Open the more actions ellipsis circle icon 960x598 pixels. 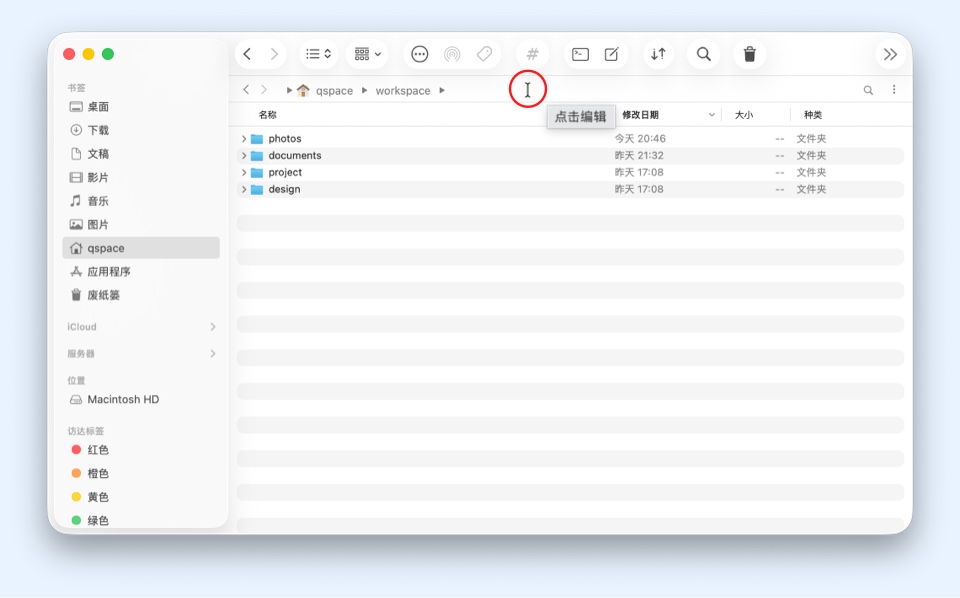420,54
